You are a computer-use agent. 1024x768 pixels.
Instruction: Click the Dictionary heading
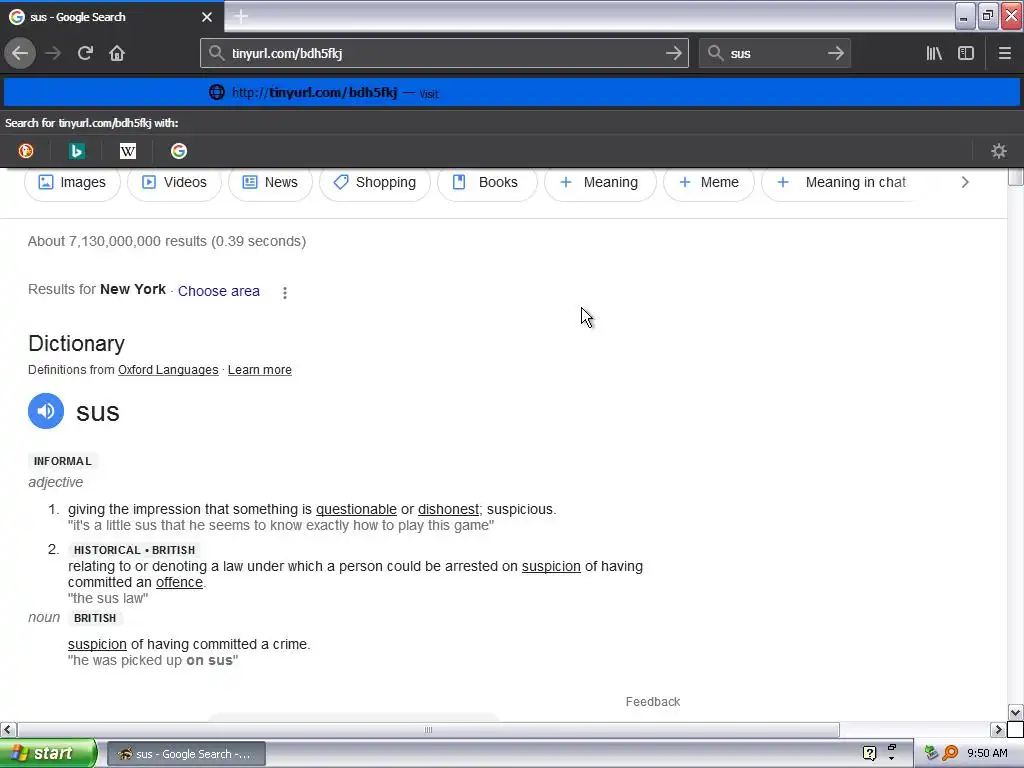76,344
